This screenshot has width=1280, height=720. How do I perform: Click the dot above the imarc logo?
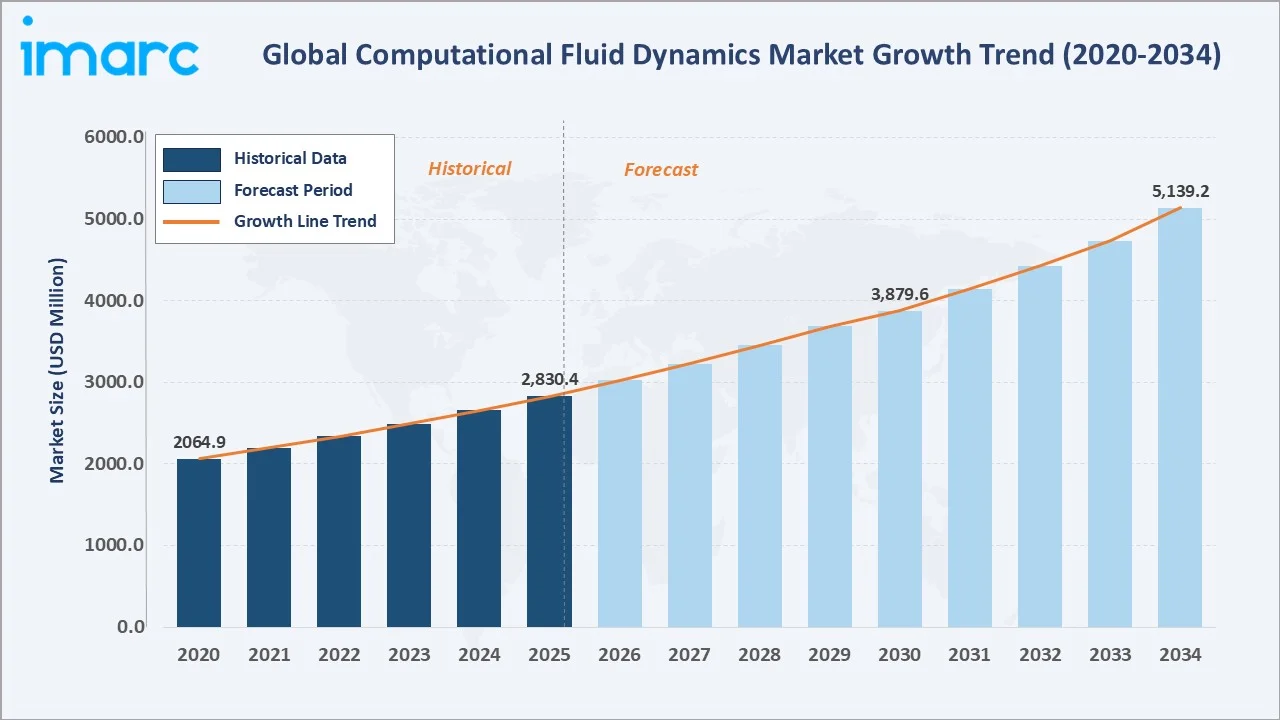pyautogui.click(x=29, y=18)
